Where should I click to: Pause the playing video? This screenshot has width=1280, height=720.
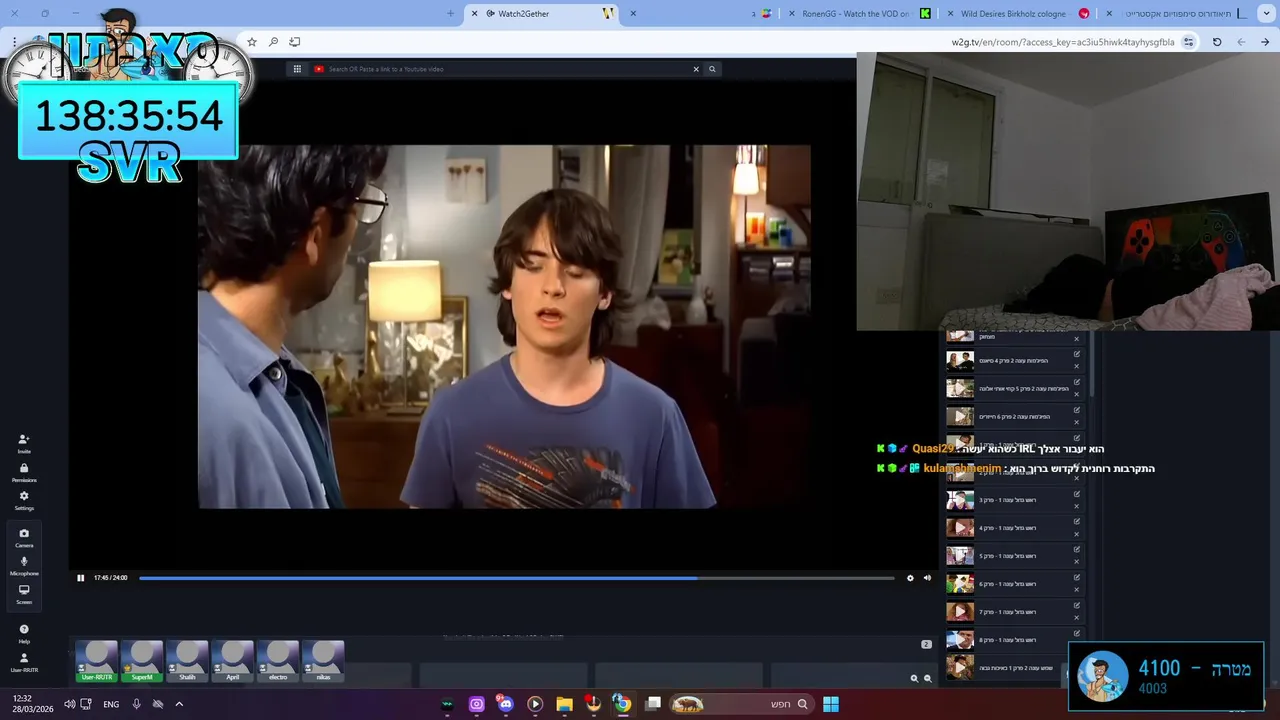(x=81, y=578)
